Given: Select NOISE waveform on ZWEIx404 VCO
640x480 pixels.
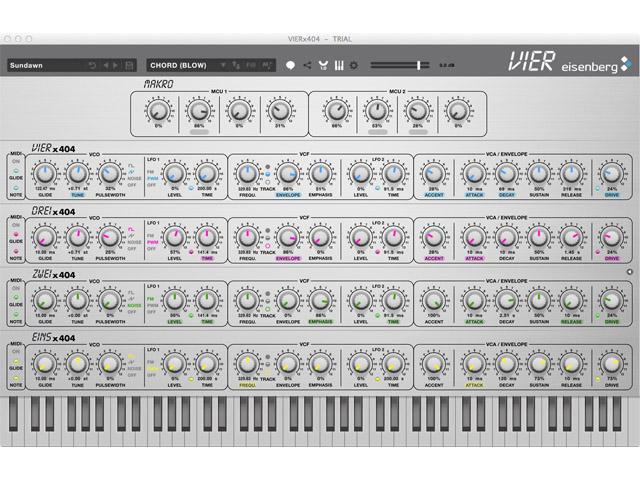Looking at the screenshot, I should click(x=134, y=305).
